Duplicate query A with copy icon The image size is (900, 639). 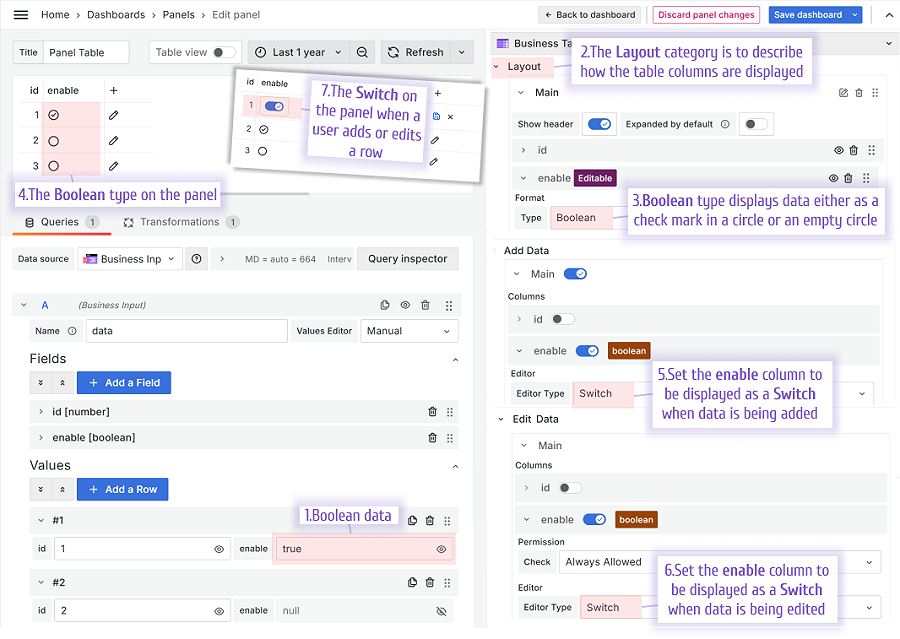pos(385,305)
